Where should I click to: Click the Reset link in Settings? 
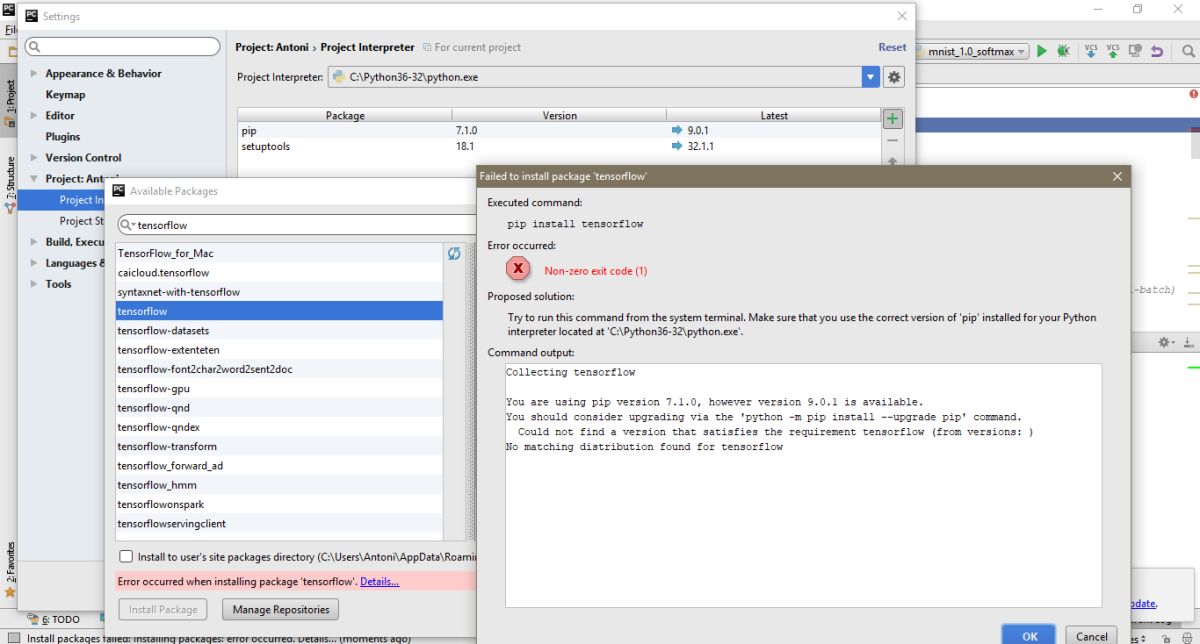[x=892, y=47]
